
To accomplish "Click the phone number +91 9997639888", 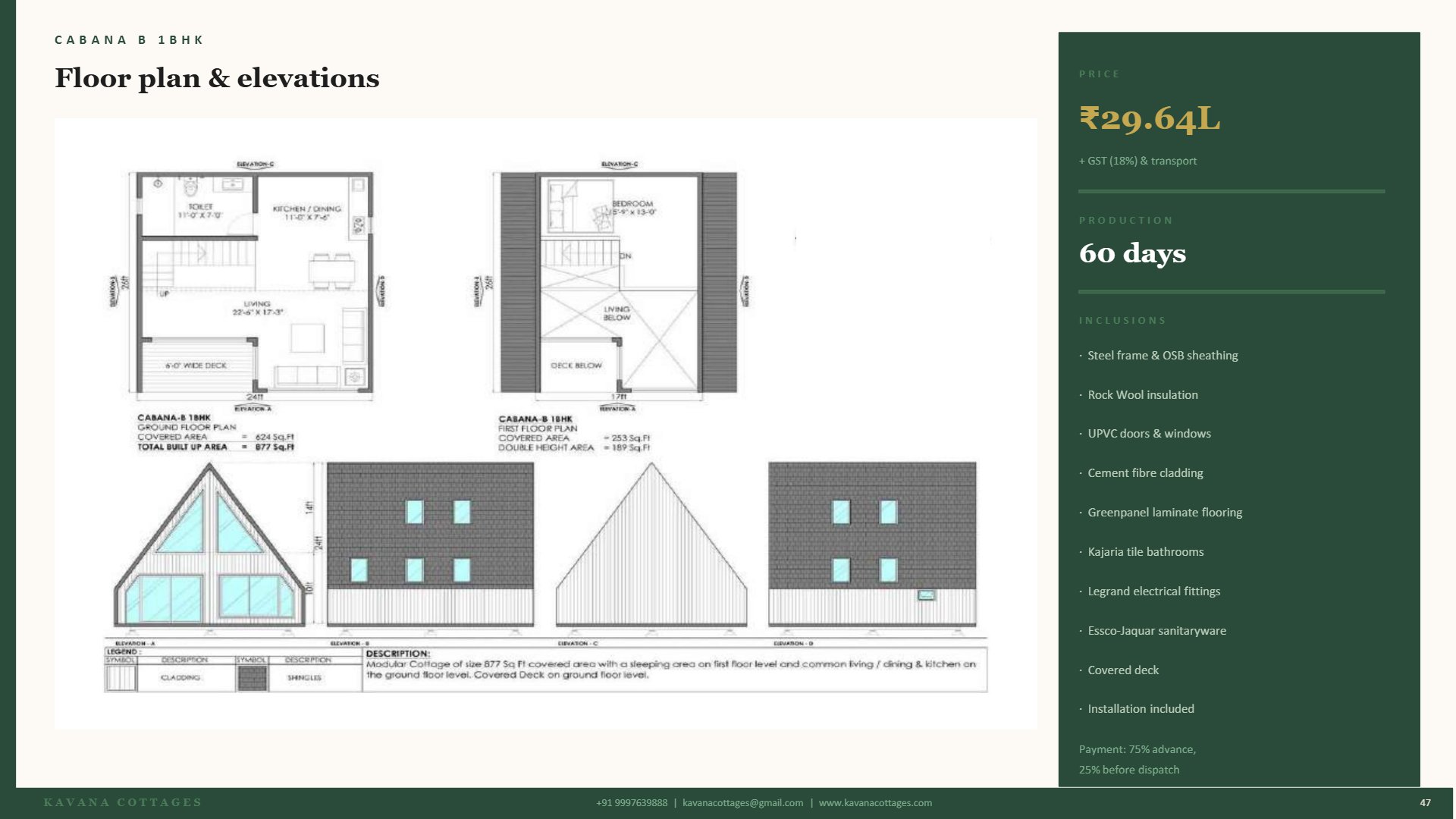I will 632,803.
